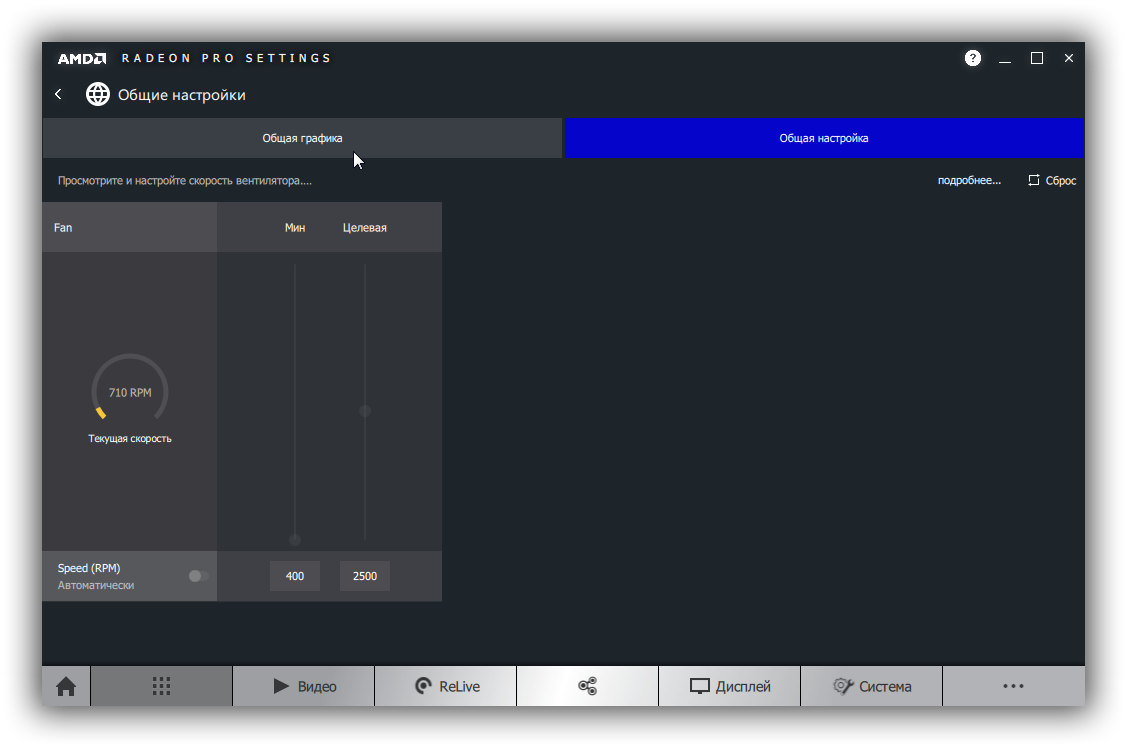The width and height of the screenshot is (1127, 748).
Task: Open the Видео tab
Action: [303, 686]
